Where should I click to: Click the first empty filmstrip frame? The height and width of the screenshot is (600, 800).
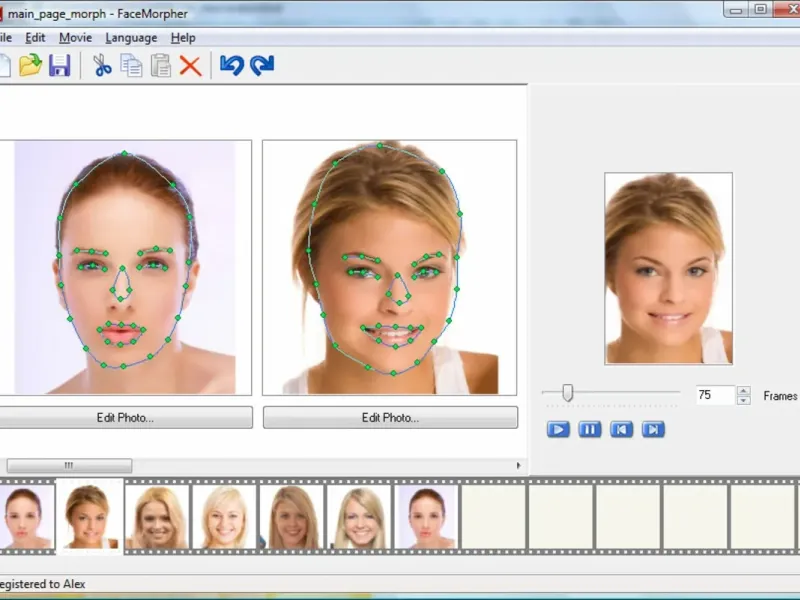494,517
